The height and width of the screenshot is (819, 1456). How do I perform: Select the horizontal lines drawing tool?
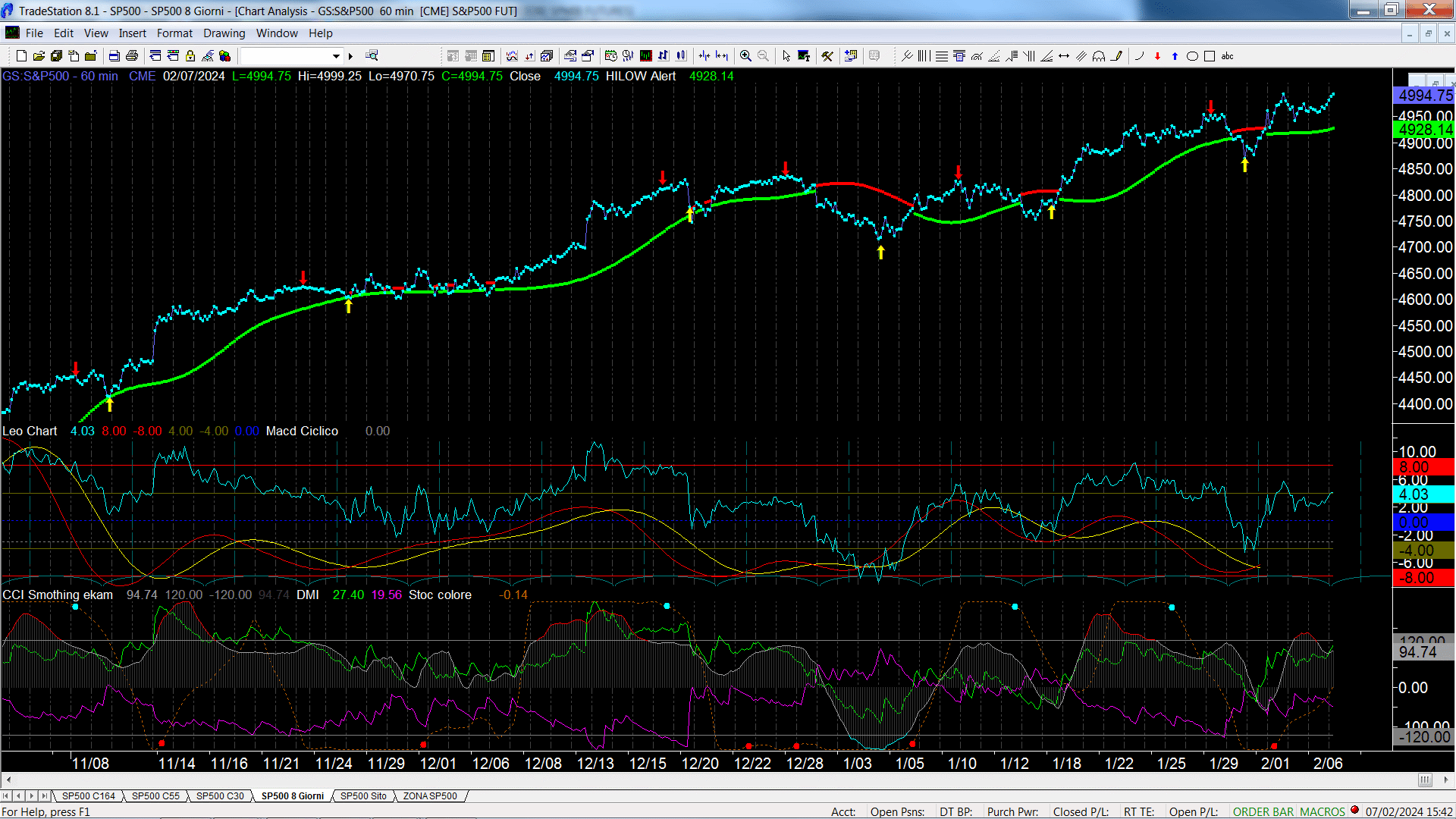point(942,56)
